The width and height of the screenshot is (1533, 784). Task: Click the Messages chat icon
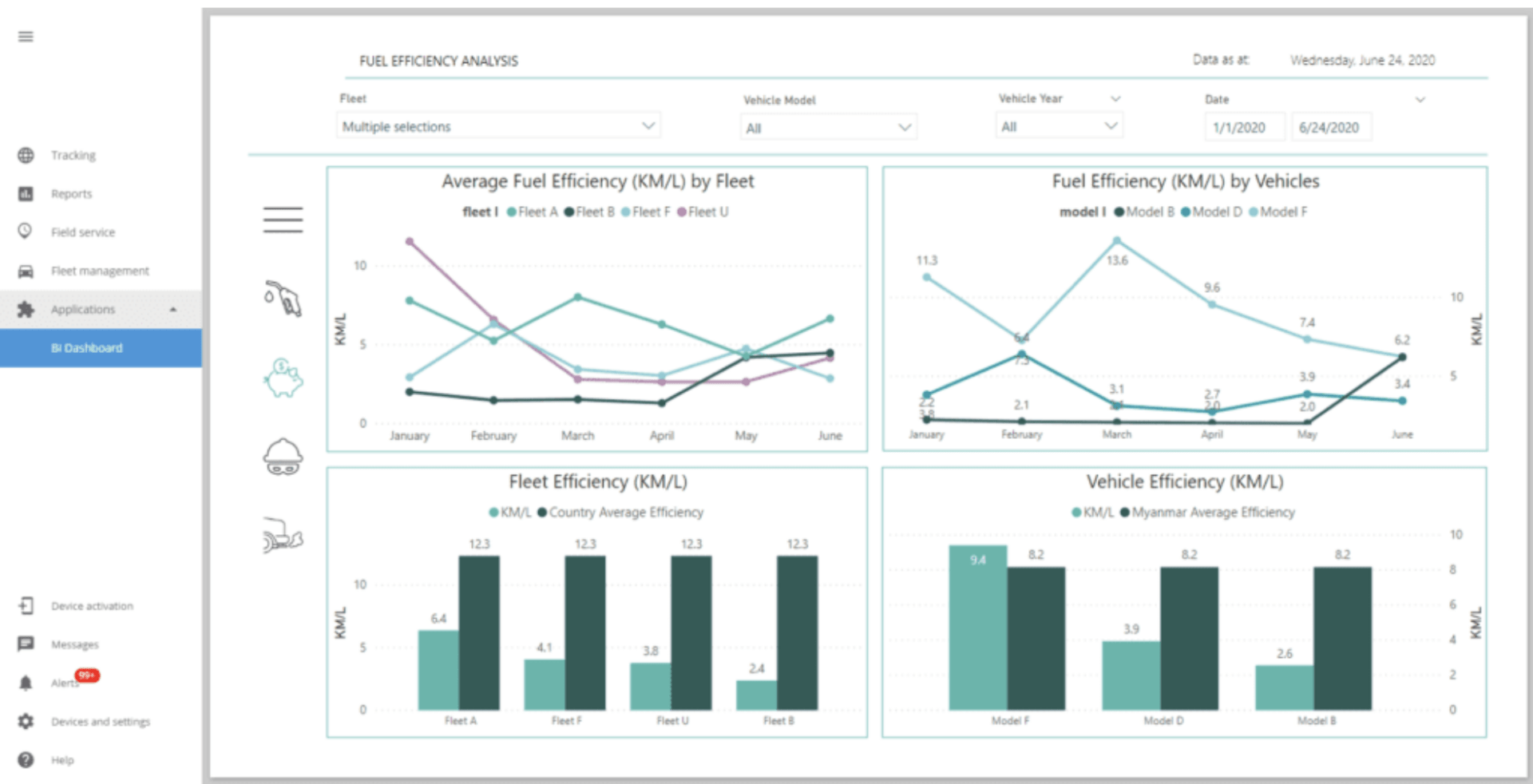click(26, 644)
